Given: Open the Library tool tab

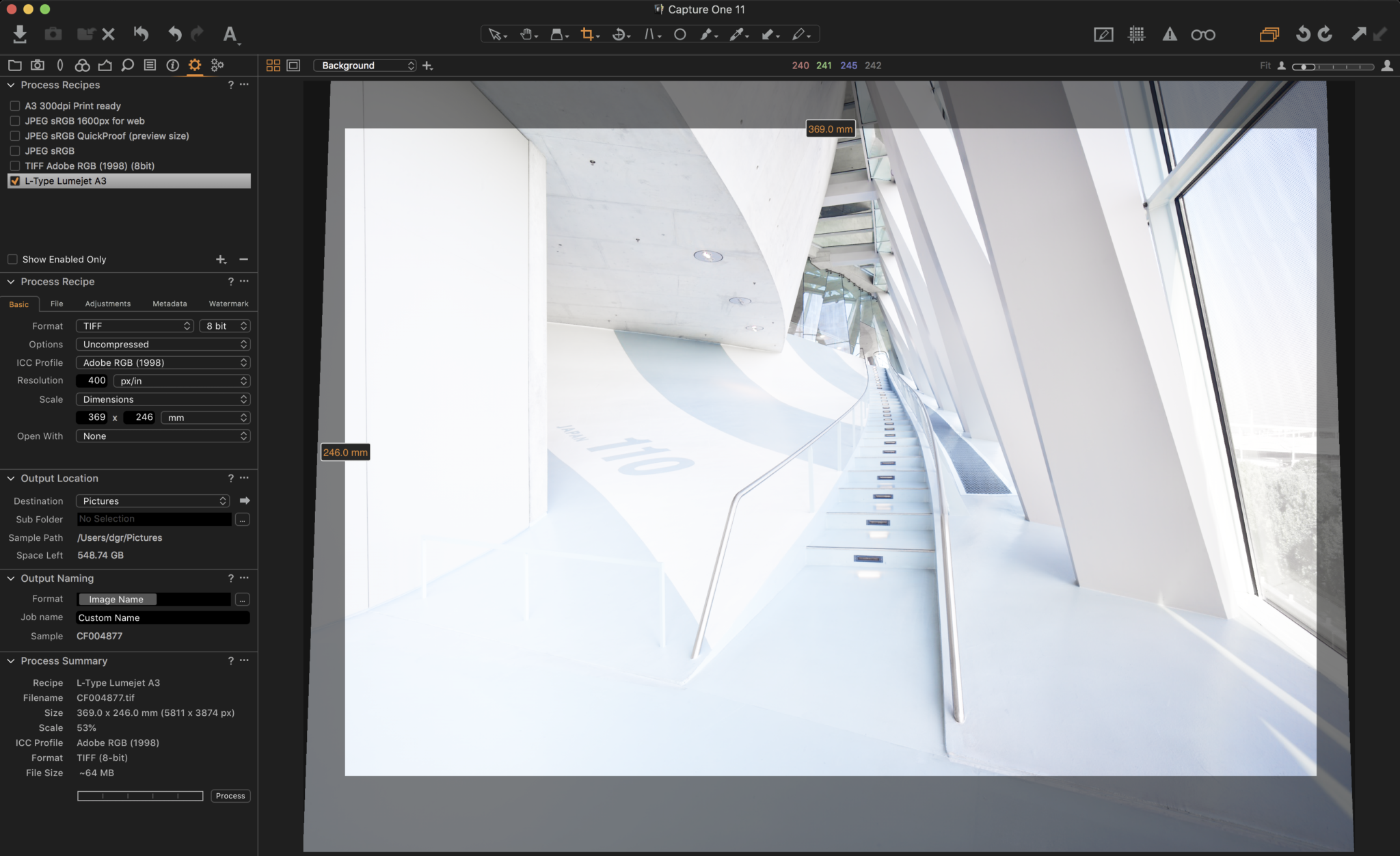Looking at the screenshot, I should [x=14, y=65].
